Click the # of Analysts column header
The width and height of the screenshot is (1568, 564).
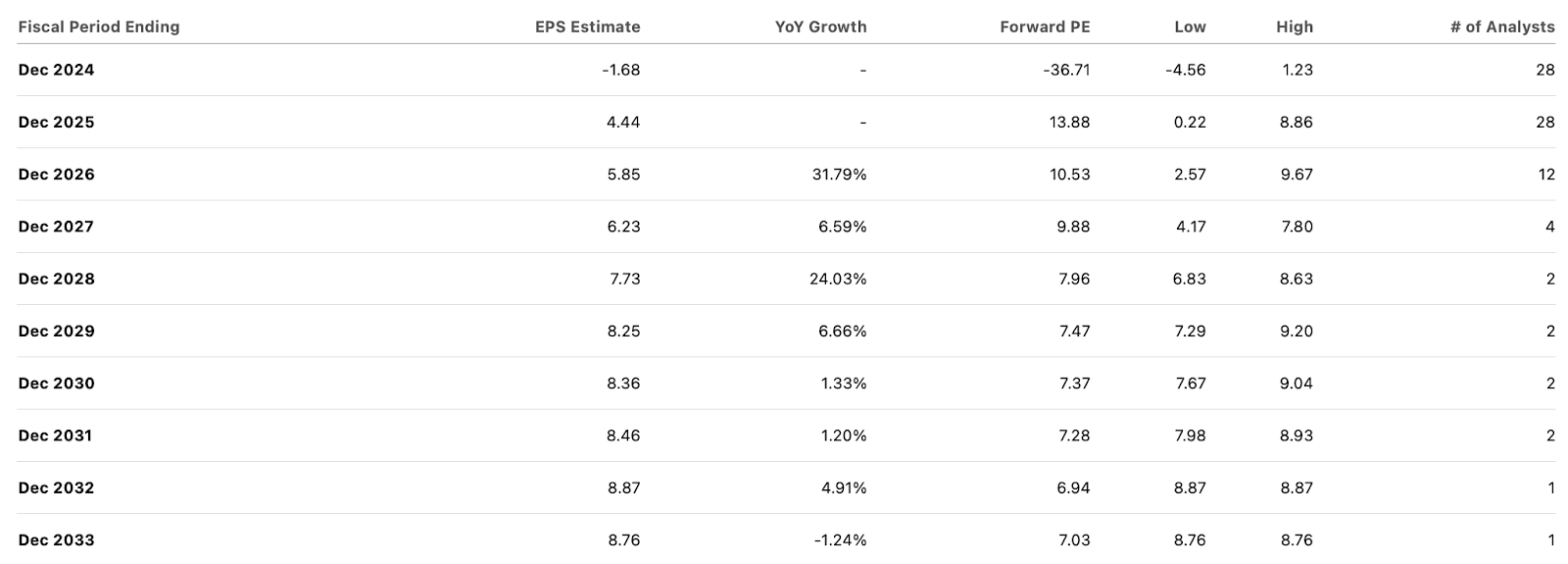1501,26
